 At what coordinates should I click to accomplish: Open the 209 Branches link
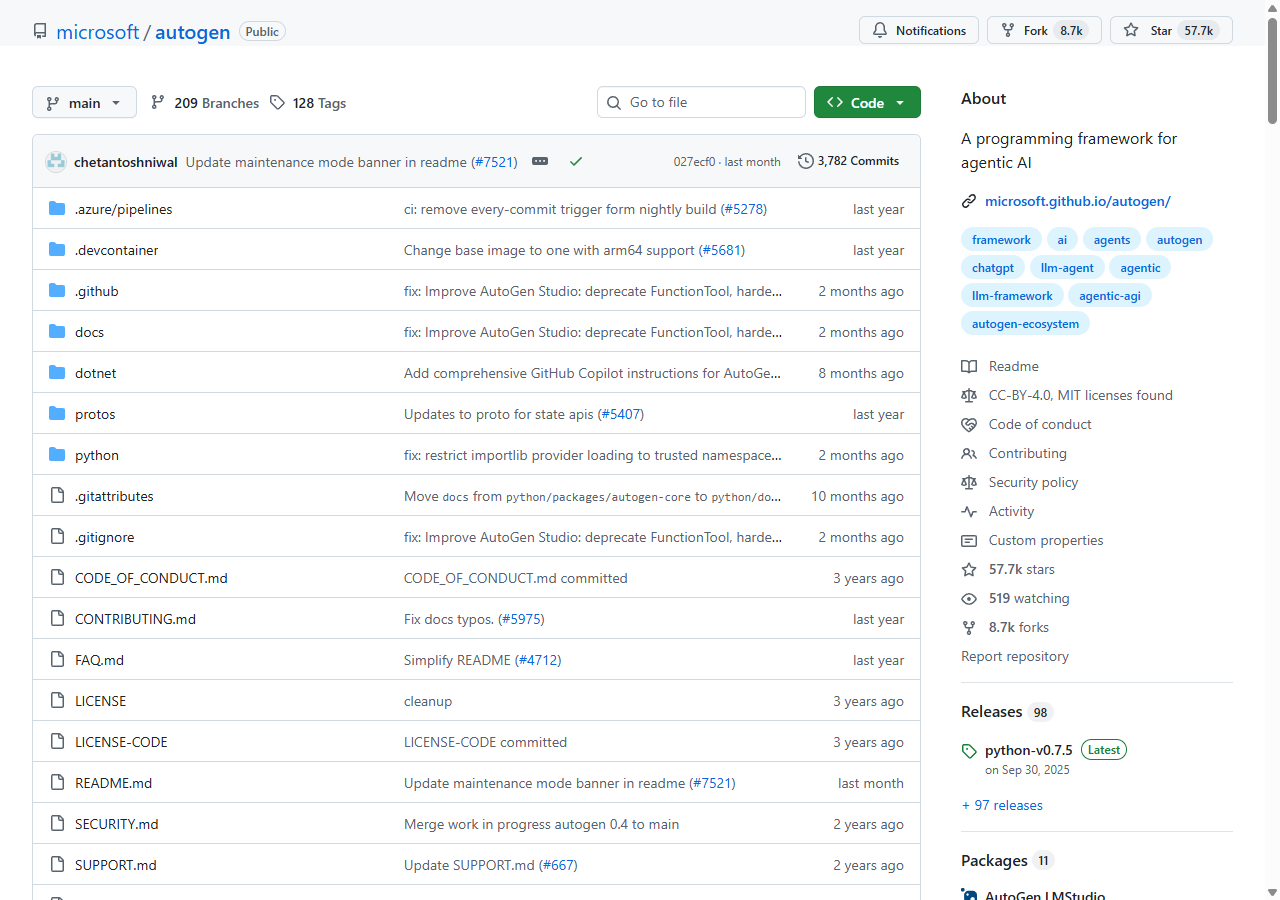point(205,103)
